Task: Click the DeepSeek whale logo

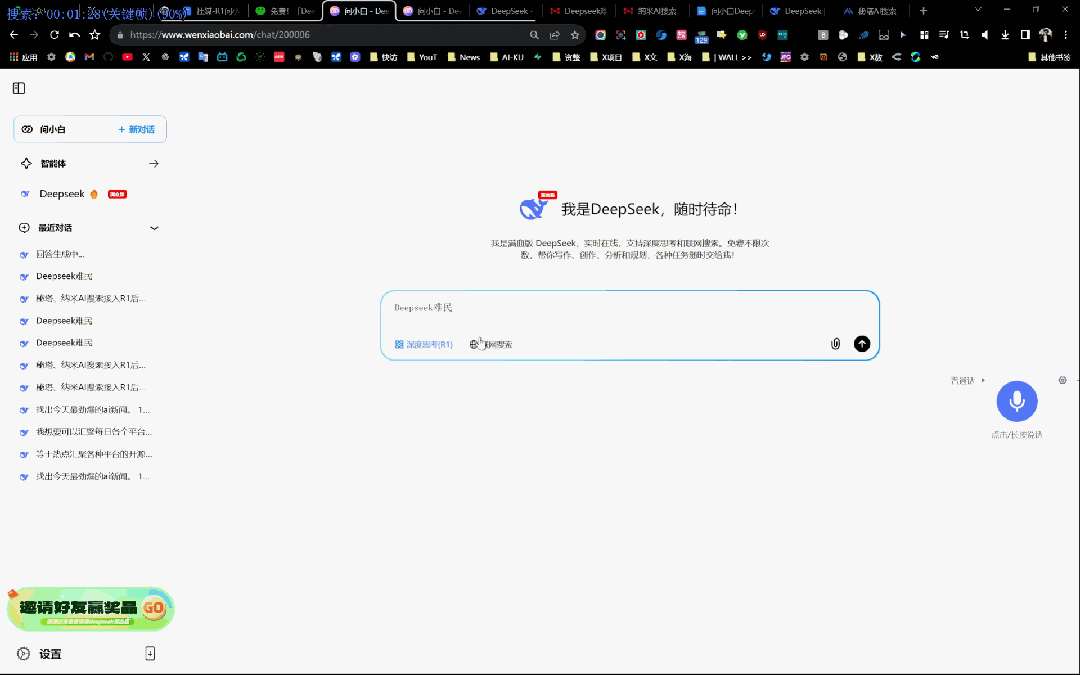Action: pyautogui.click(x=534, y=207)
